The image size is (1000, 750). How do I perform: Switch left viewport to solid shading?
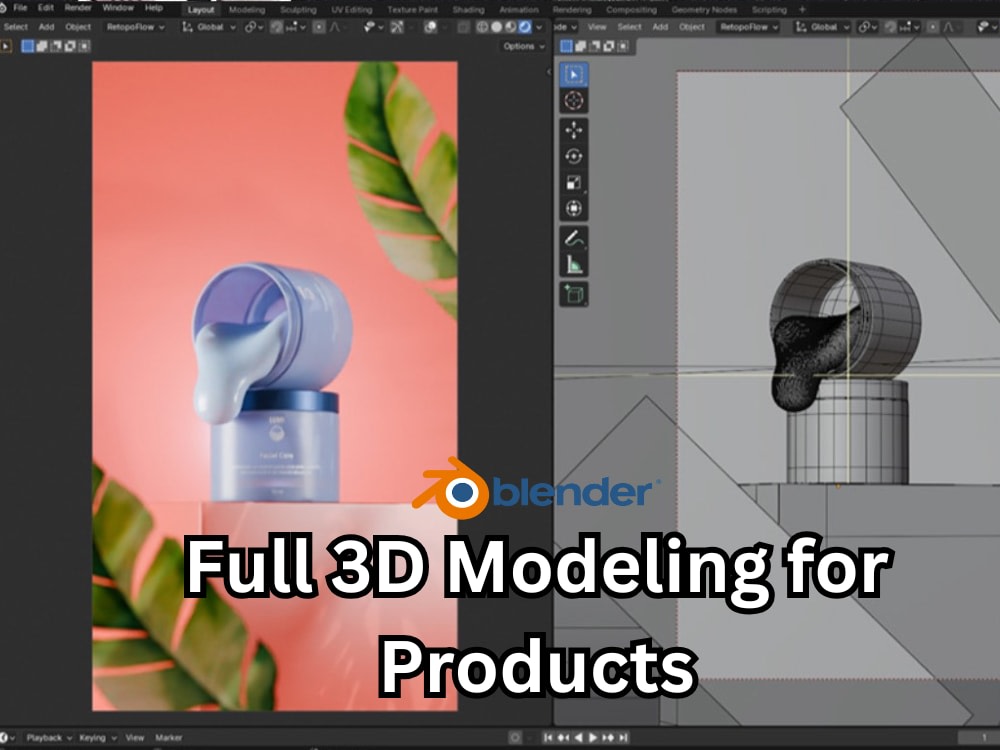(x=496, y=27)
